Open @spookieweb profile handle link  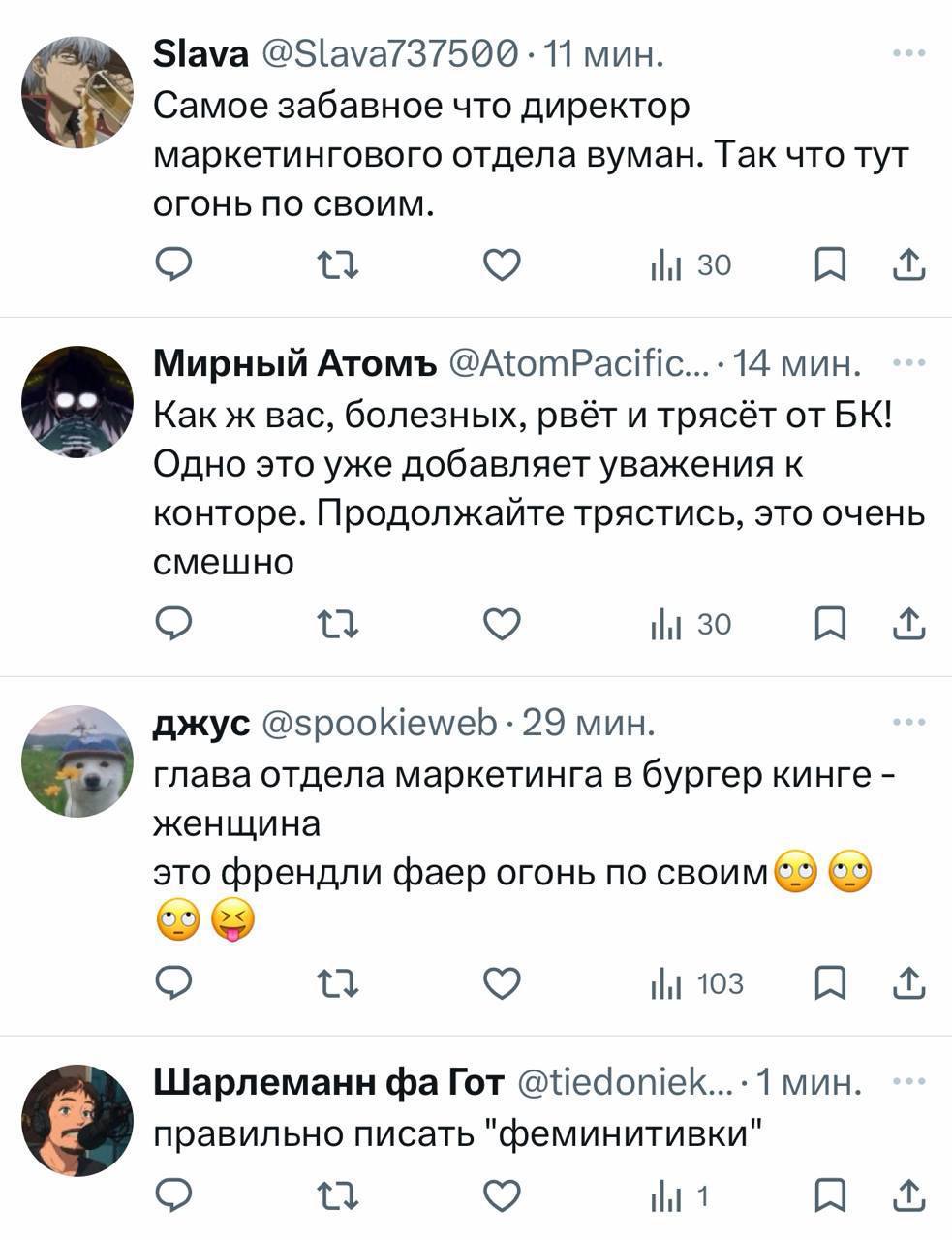coord(380,723)
